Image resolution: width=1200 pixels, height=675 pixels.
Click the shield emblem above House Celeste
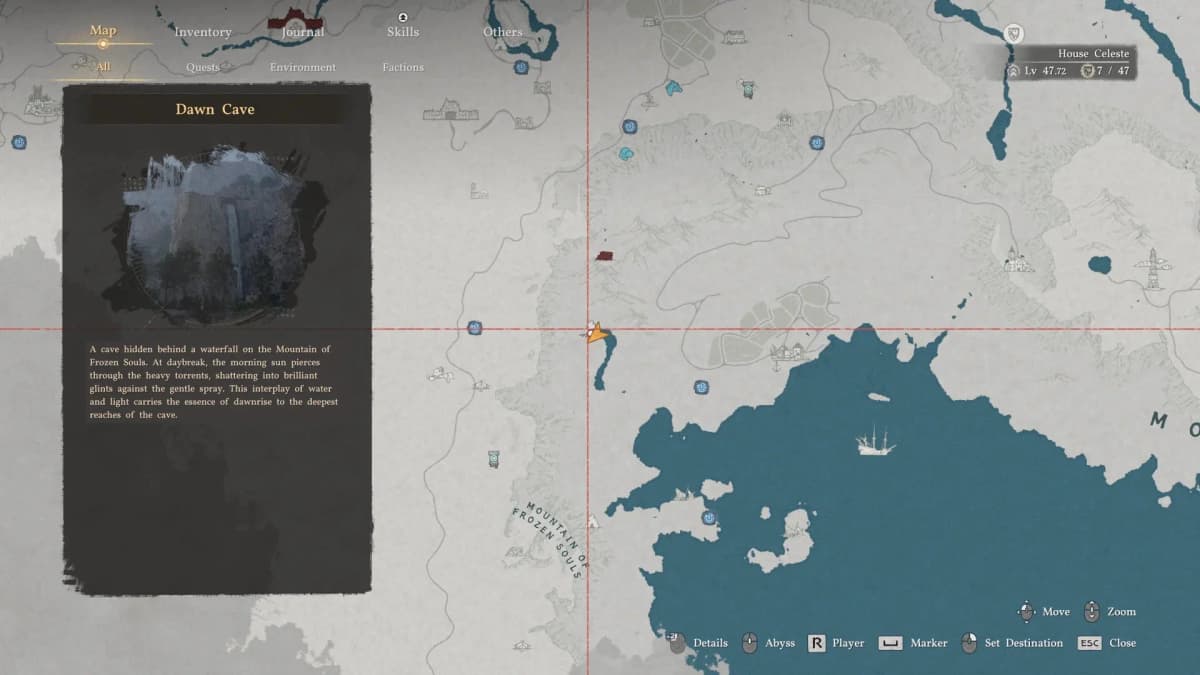click(1014, 34)
